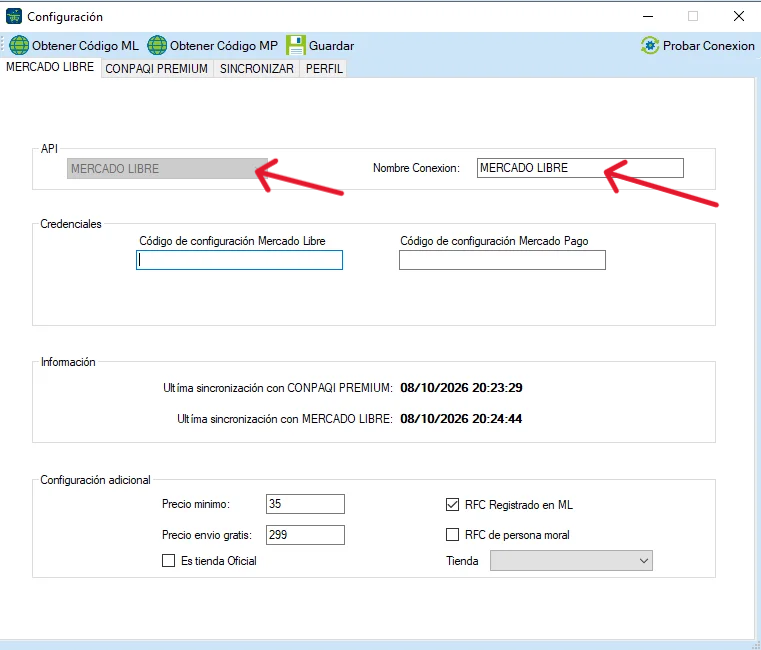The height and width of the screenshot is (650, 761).
Task: Click the Ultima sincronización con CONPAQI PREMIUM label
Action: coord(278,388)
